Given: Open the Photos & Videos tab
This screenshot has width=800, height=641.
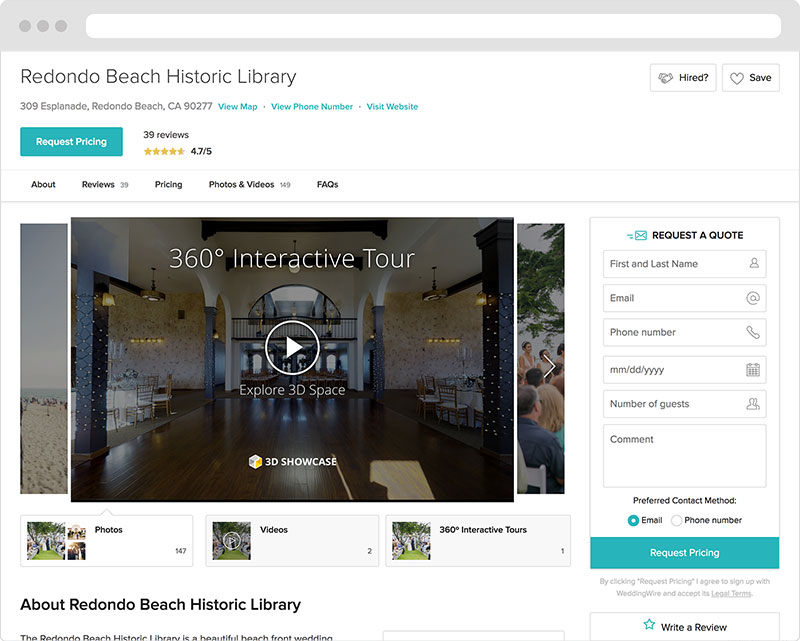Looking at the screenshot, I should point(249,184).
